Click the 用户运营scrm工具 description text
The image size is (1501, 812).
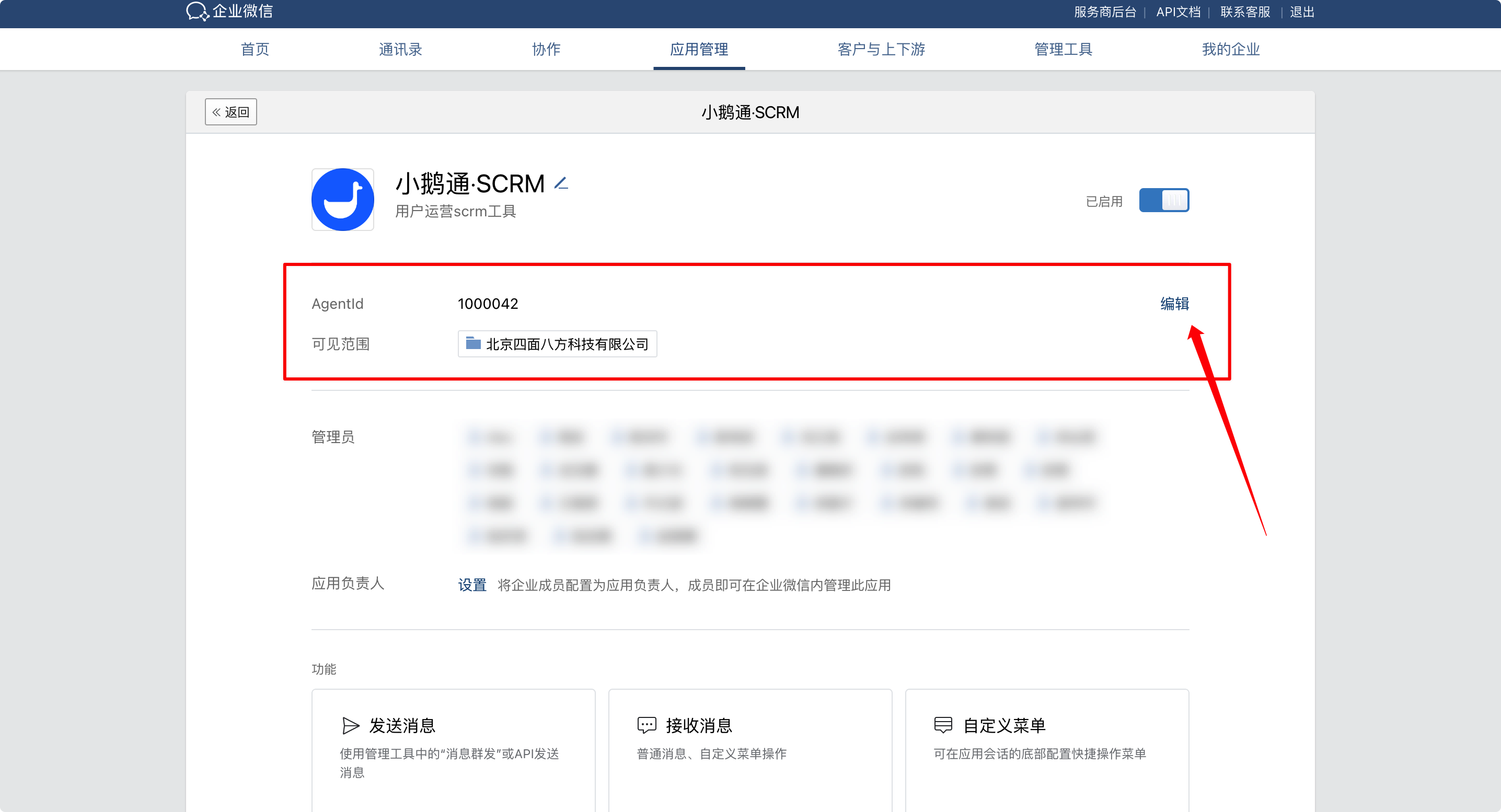point(456,212)
